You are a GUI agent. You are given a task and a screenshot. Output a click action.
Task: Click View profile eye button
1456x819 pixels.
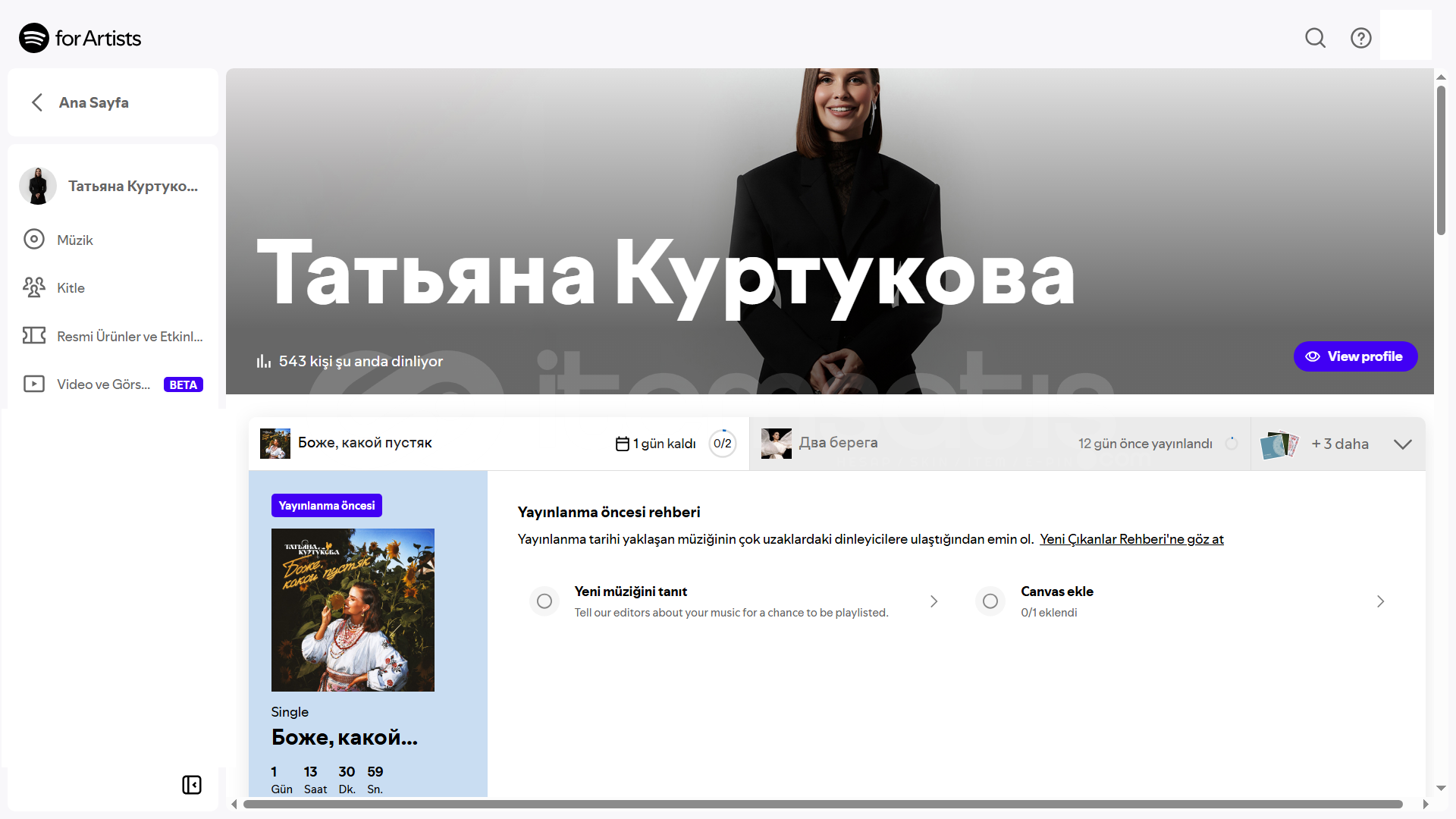coord(1355,356)
